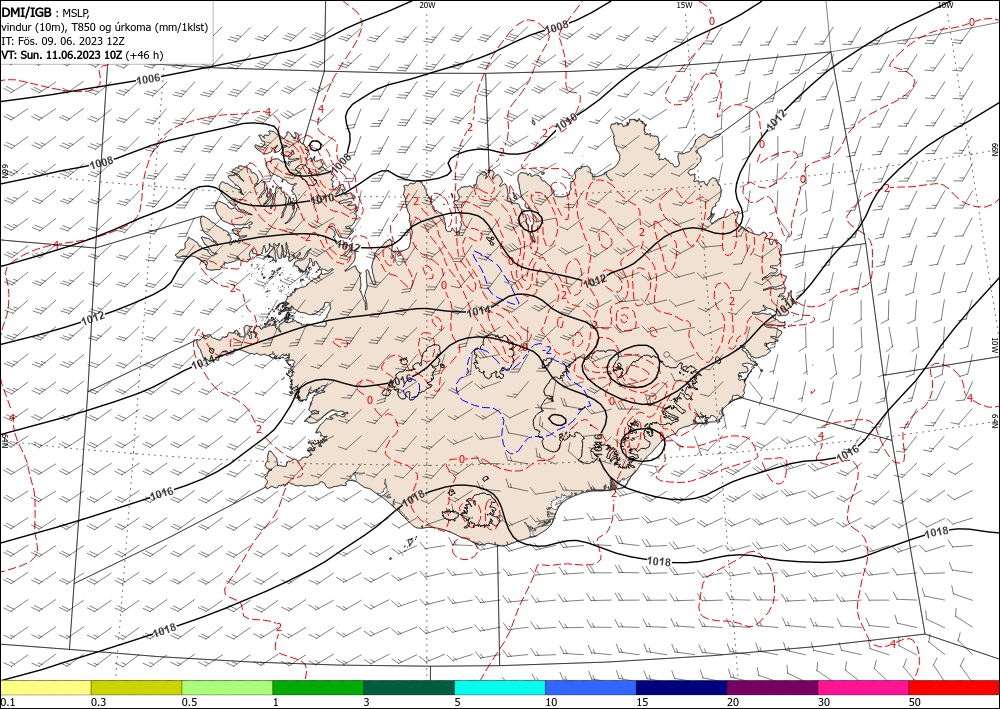Click the '0.3' legend value

pos(98,702)
